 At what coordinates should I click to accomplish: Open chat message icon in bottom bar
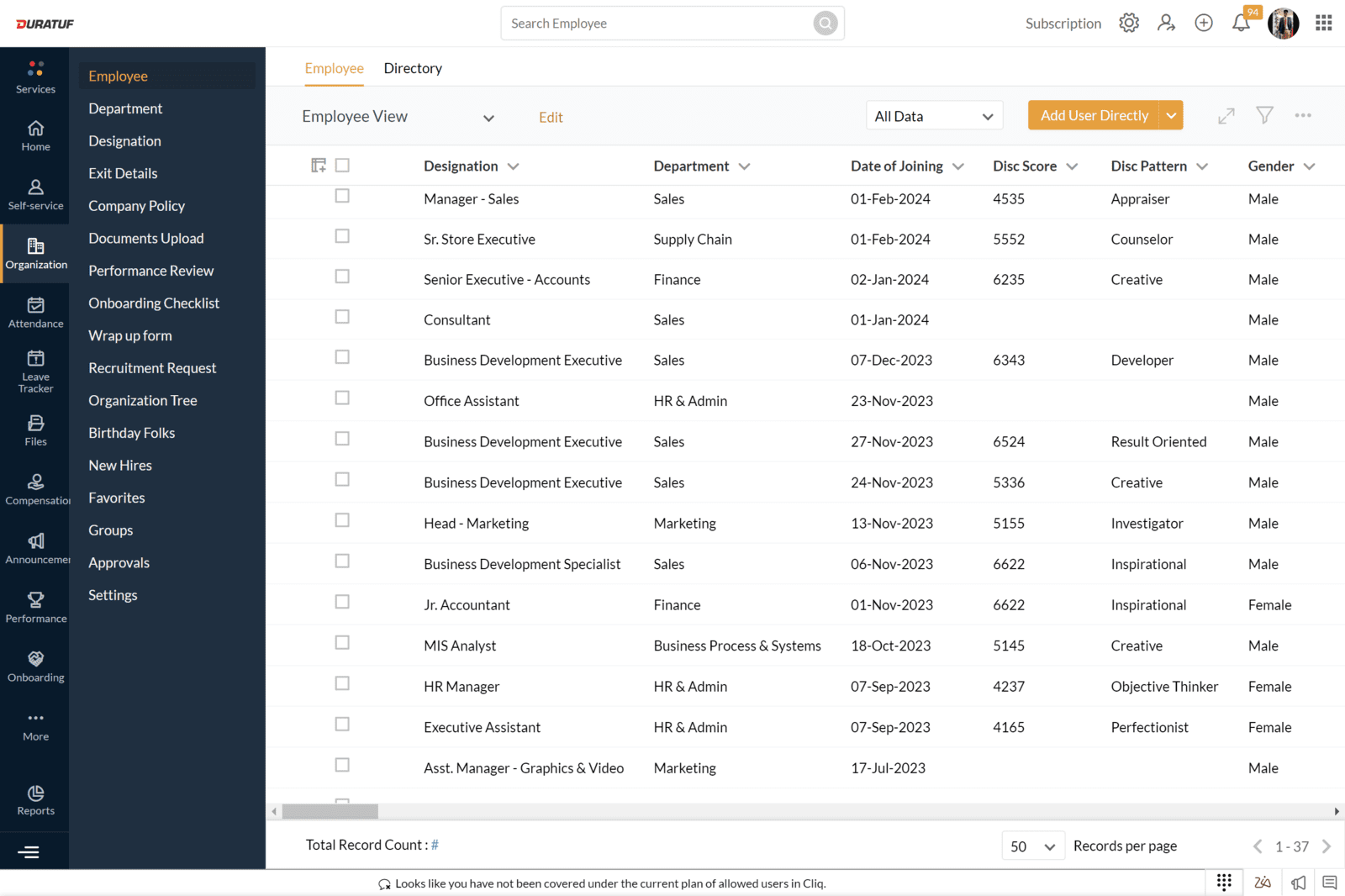click(1330, 883)
